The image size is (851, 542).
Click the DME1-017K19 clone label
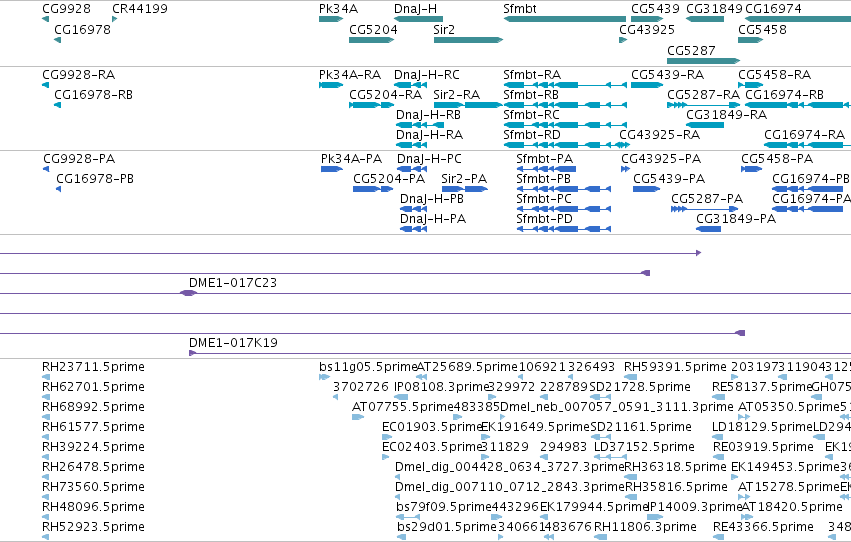233,343
